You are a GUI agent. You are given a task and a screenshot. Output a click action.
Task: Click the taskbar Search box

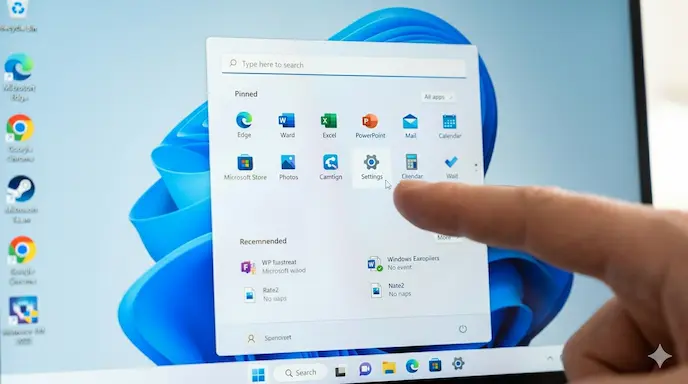[x=301, y=373]
